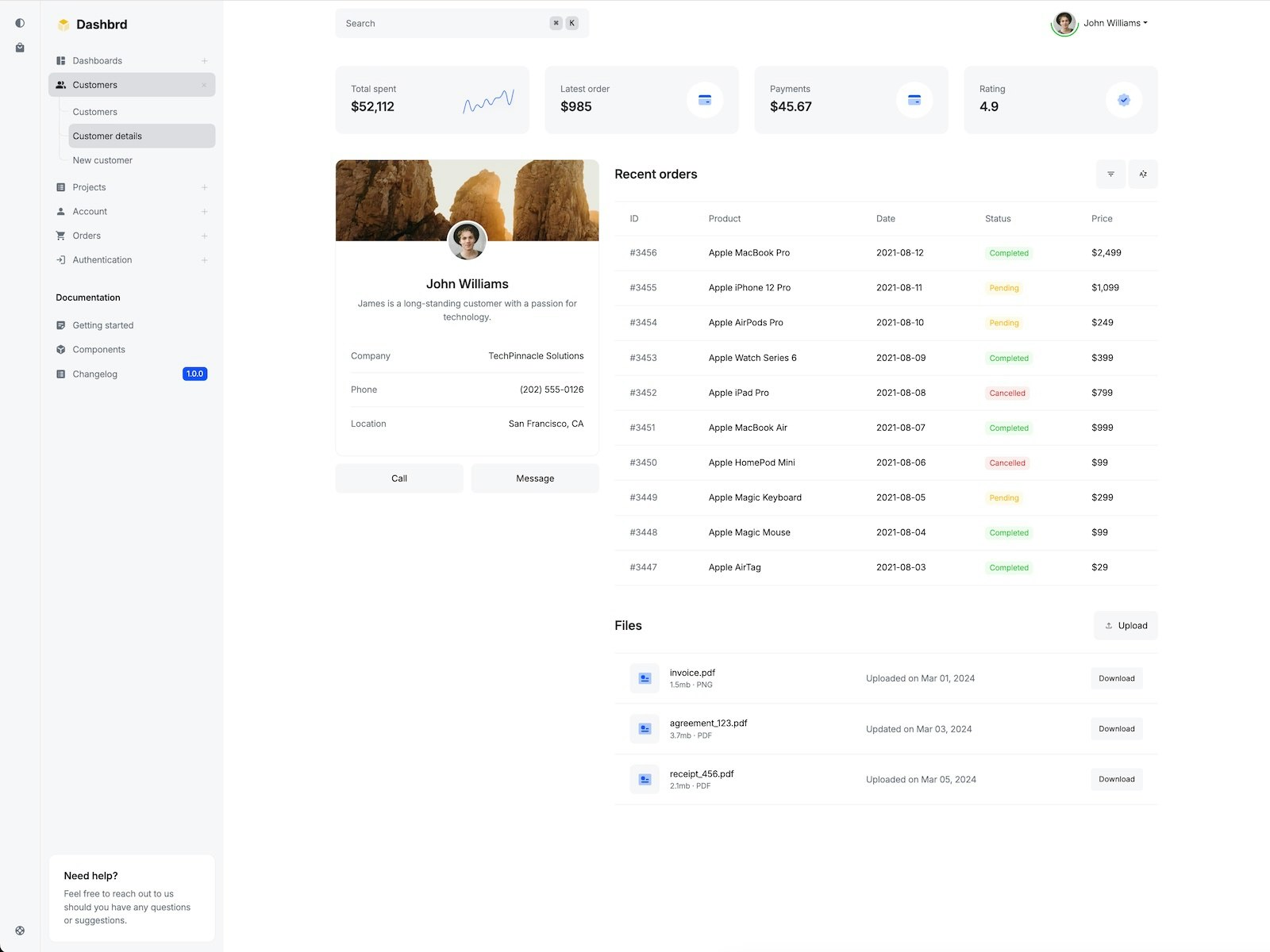1270x952 pixels.
Task: Click the Total spent sparkline chart
Action: coord(488,101)
